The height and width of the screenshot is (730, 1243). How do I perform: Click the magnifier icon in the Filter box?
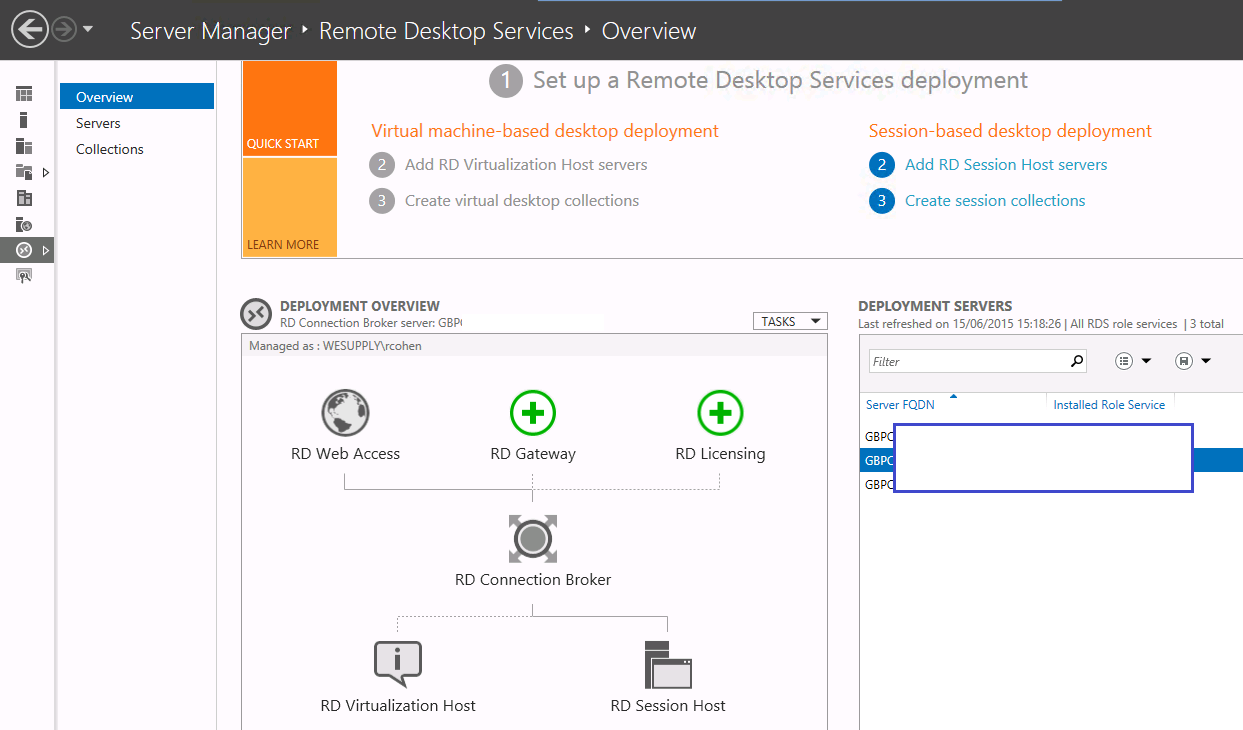tap(1077, 361)
